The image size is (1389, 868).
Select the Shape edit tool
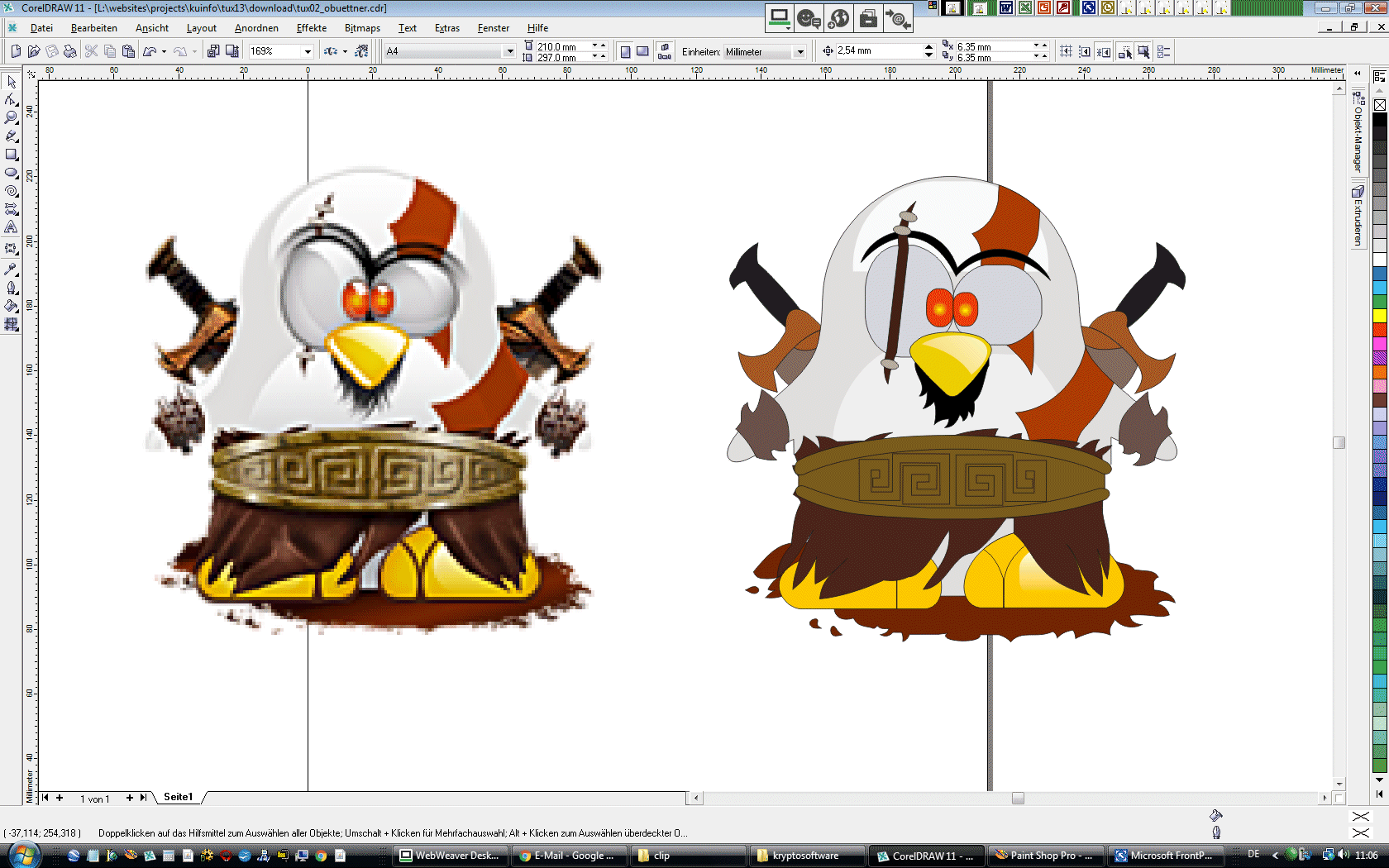(x=12, y=99)
